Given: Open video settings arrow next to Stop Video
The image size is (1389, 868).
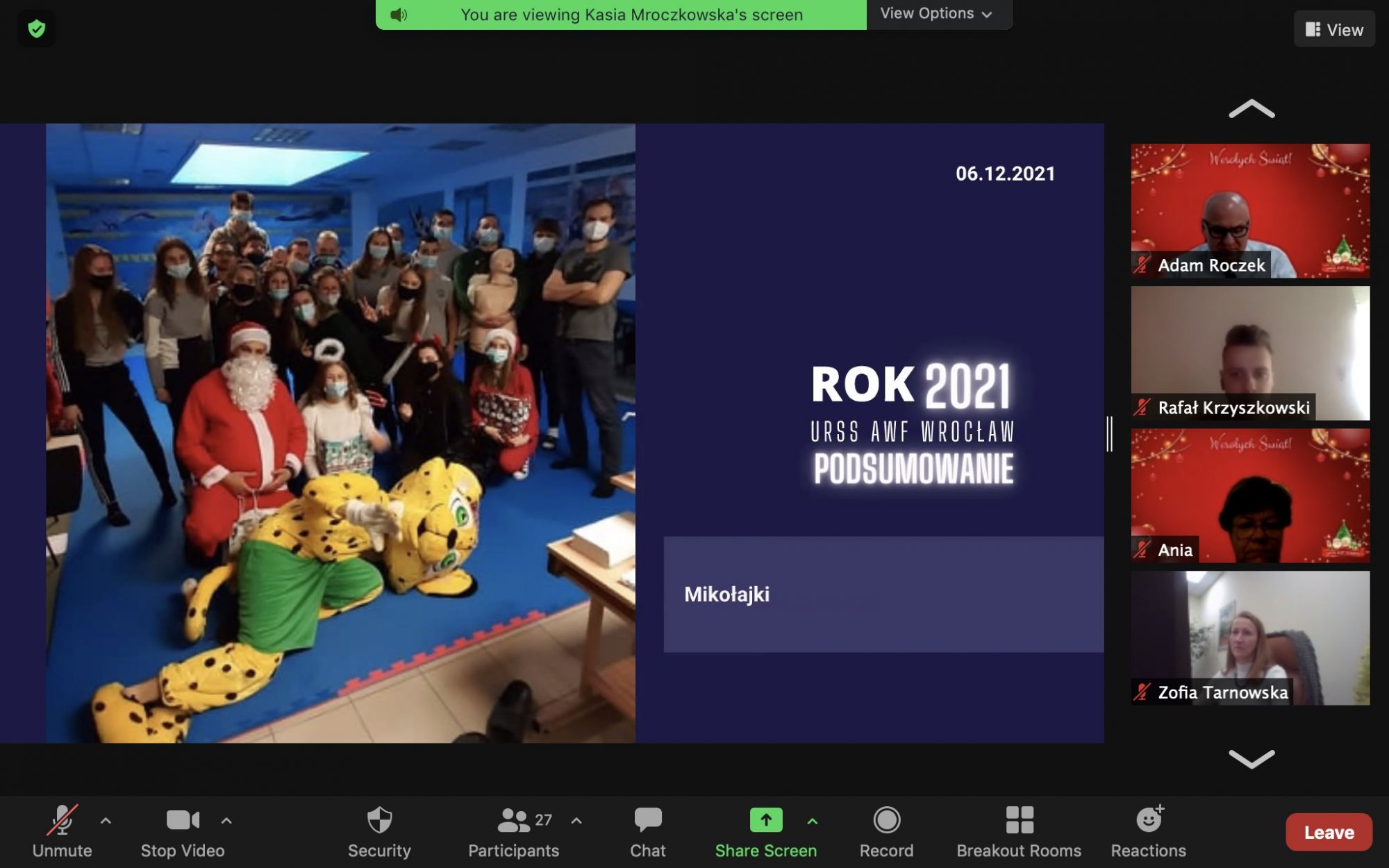Looking at the screenshot, I should [x=226, y=821].
